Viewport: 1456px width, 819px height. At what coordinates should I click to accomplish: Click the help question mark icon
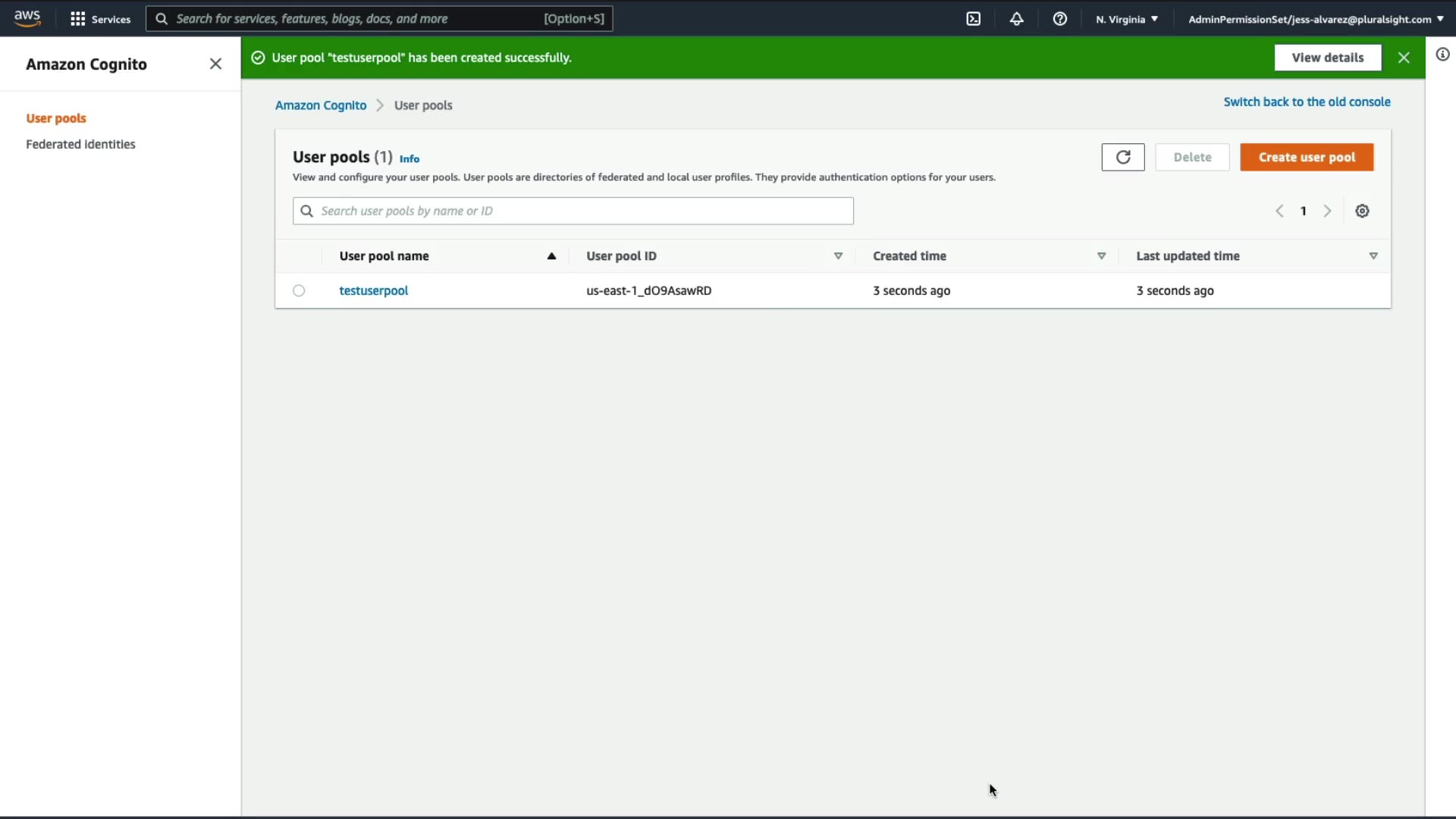click(1059, 19)
